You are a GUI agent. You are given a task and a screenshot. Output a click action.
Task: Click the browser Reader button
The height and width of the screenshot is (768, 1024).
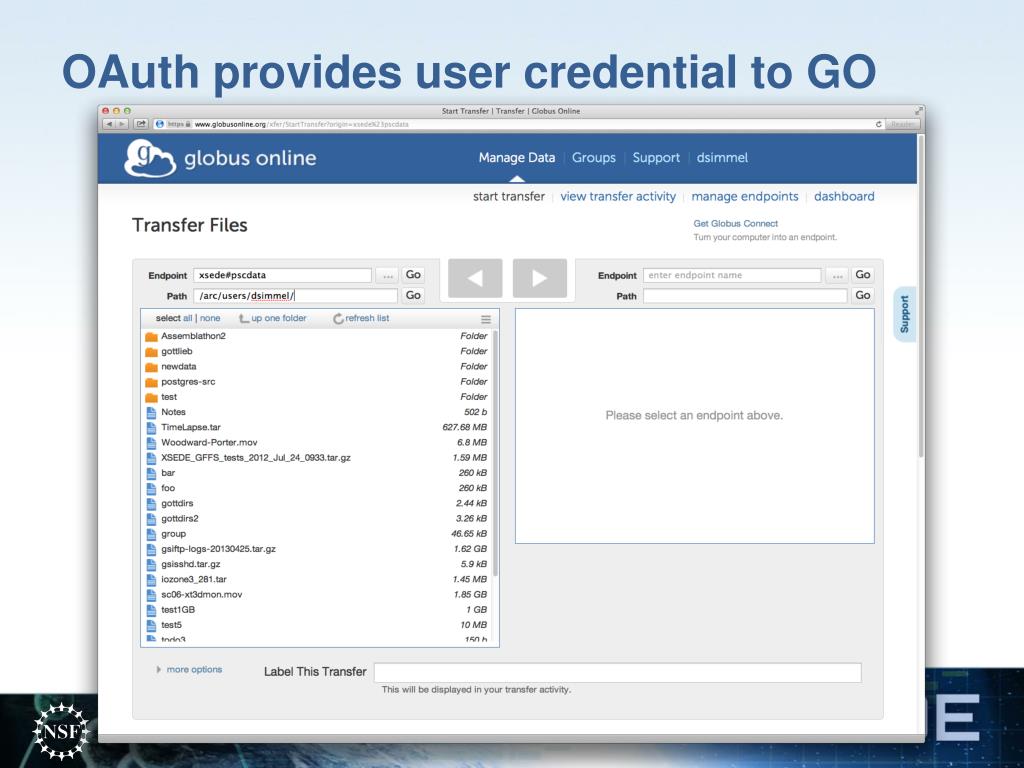pyautogui.click(x=903, y=124)
